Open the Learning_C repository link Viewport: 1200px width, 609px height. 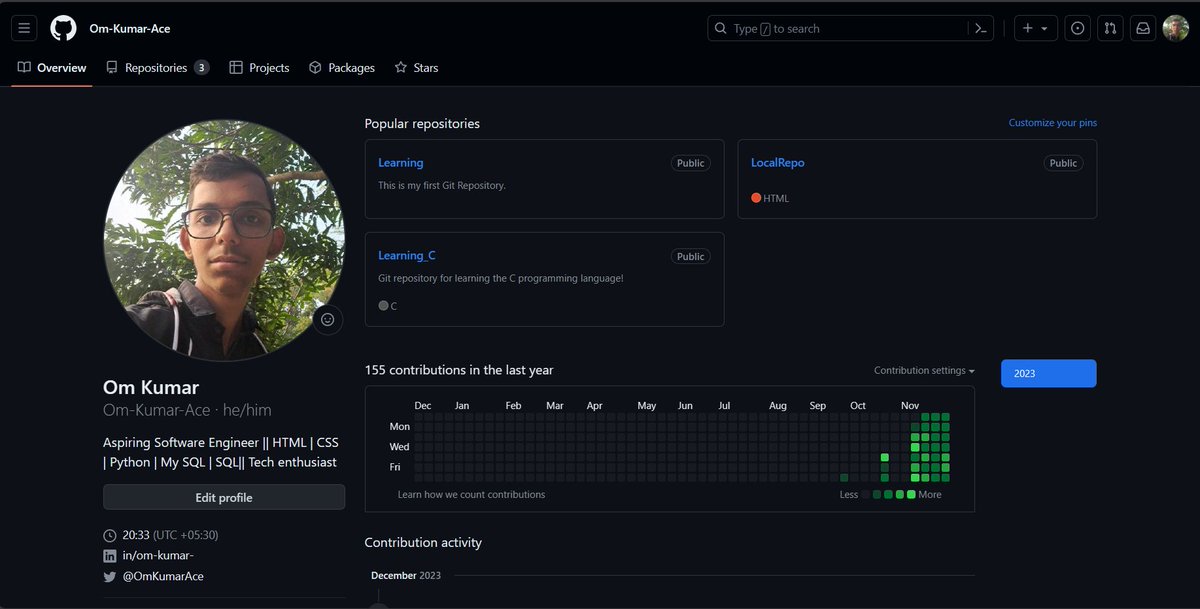tap(406, 255)
